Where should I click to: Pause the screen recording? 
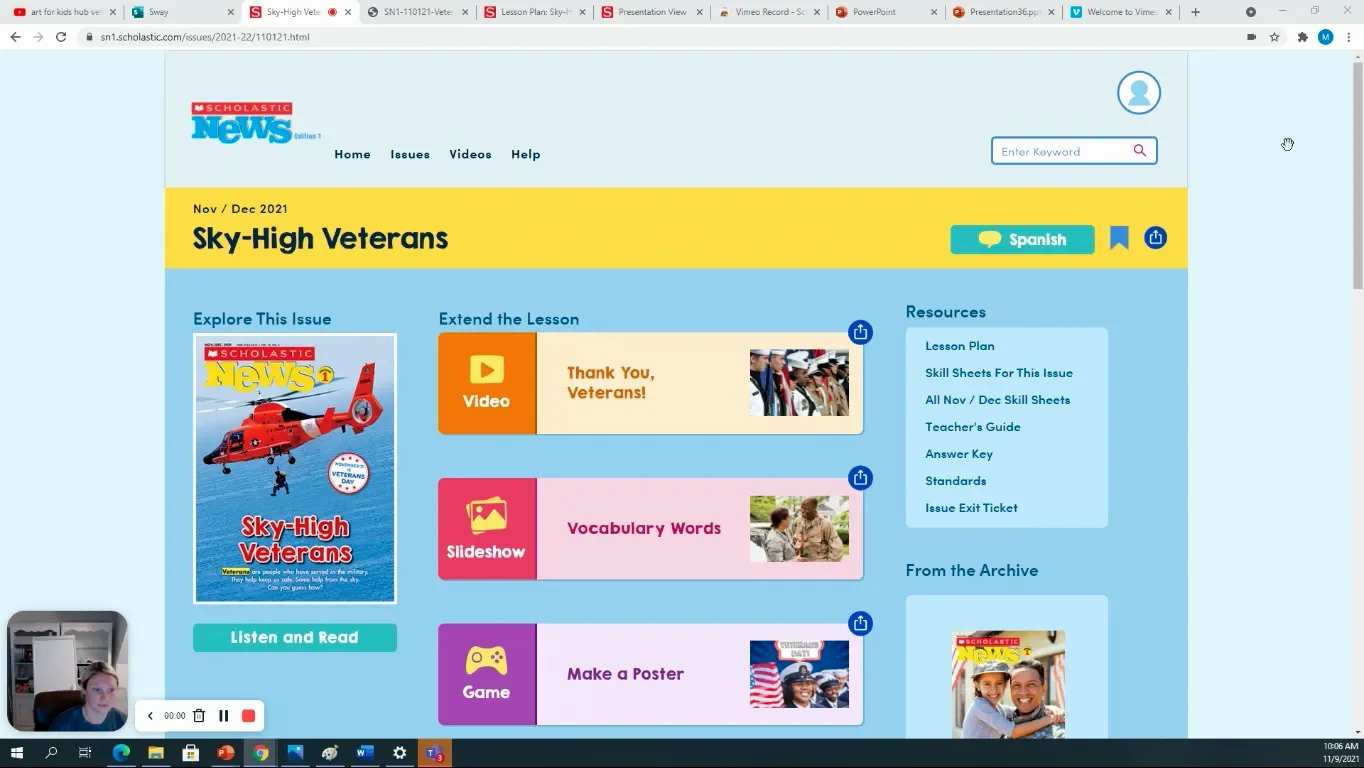click(x=224, y=716)
